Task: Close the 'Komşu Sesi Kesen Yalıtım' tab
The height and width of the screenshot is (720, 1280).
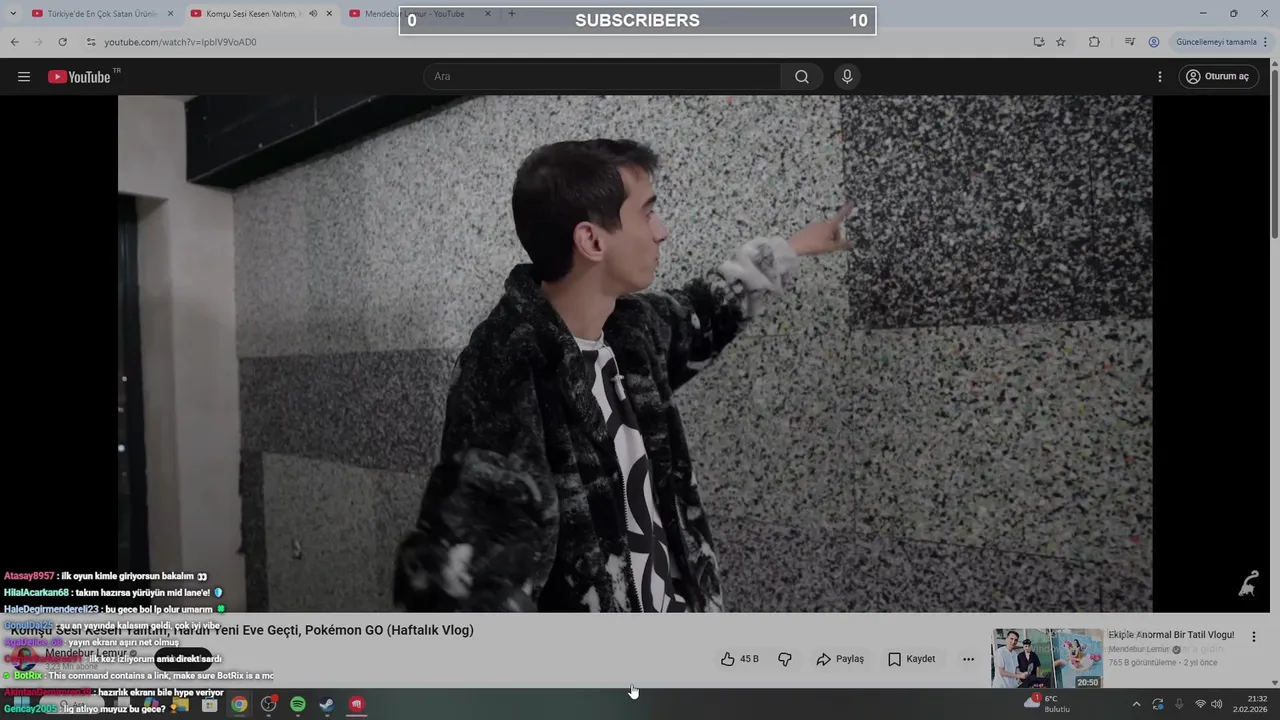Action: tap(329, 14)
